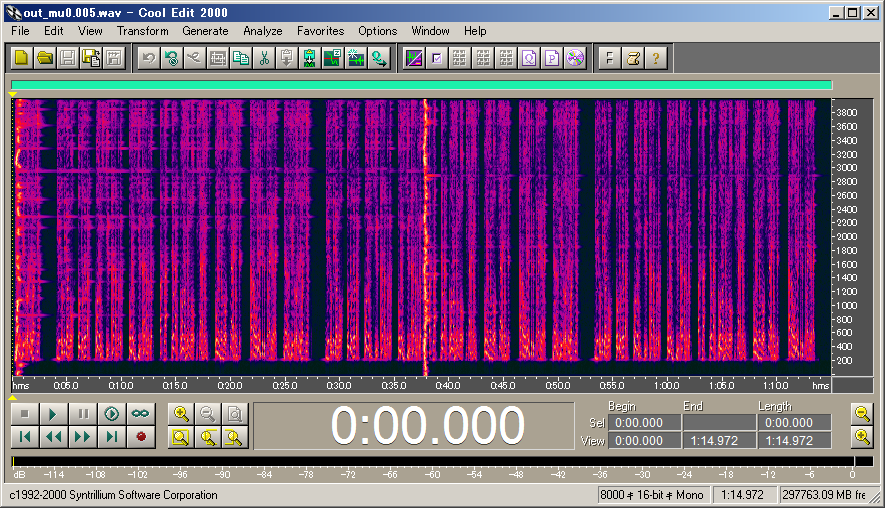Click the 0:20.0 mark on the time ruler
This screenshot has width=885, height=508.
230,386
